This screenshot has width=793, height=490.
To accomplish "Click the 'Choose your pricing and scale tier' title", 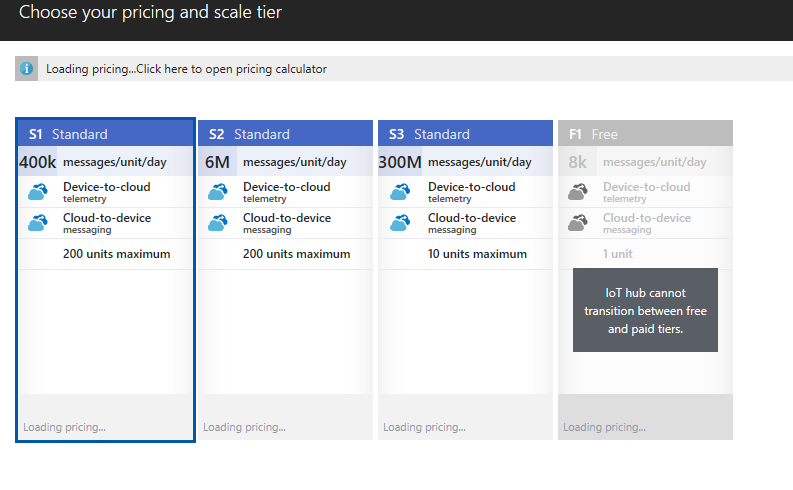I will pyautogui.click(x=150, y=12).
